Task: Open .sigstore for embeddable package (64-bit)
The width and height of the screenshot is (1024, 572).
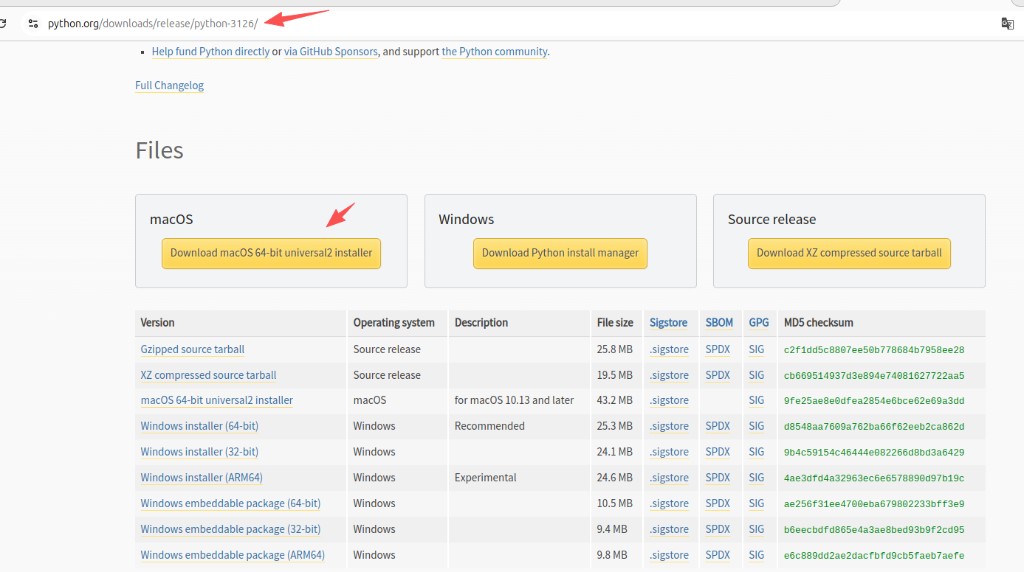Action: point(669,503)
